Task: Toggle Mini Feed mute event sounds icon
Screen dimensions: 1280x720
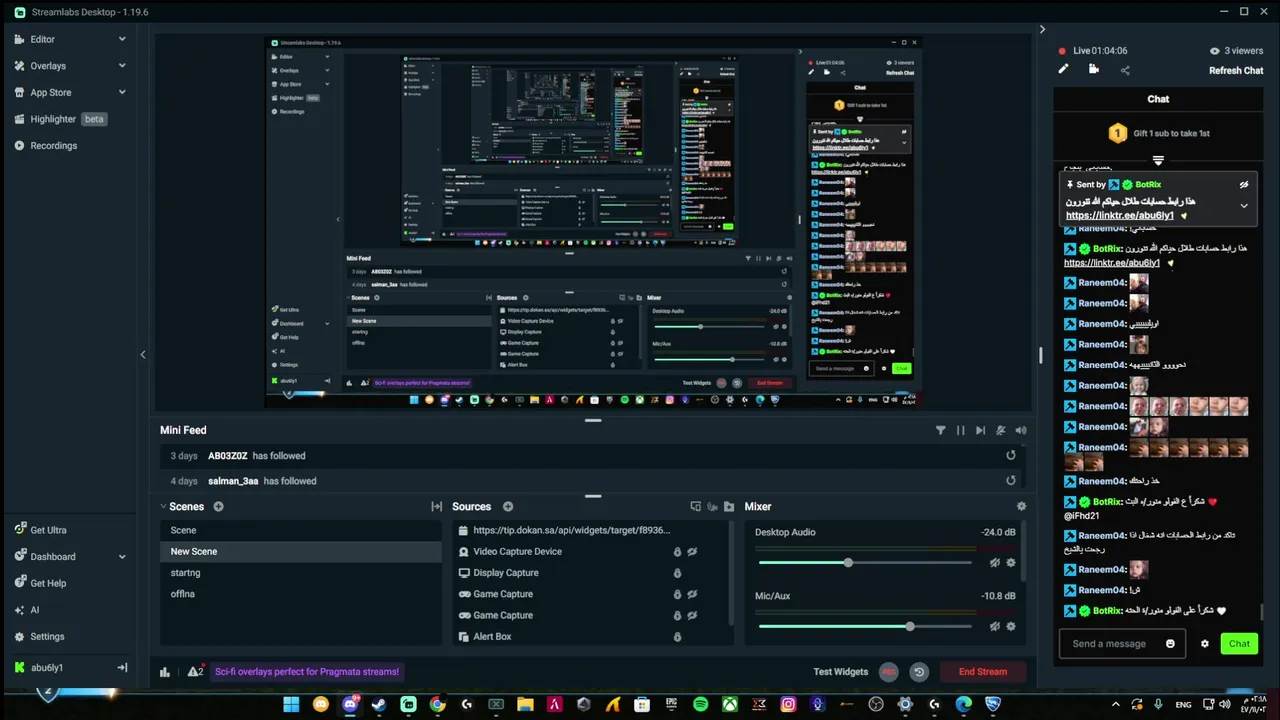Action: (1001, 430)
